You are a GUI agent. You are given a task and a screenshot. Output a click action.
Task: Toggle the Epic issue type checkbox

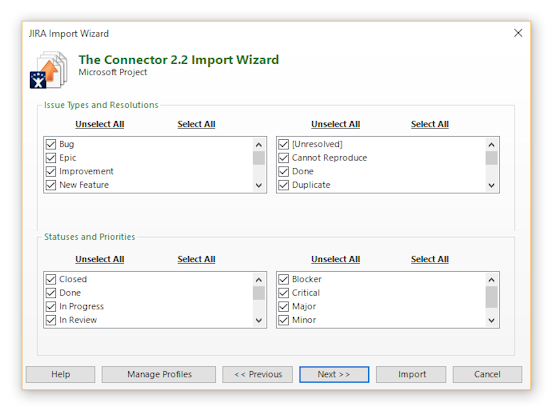pos(51,157)
